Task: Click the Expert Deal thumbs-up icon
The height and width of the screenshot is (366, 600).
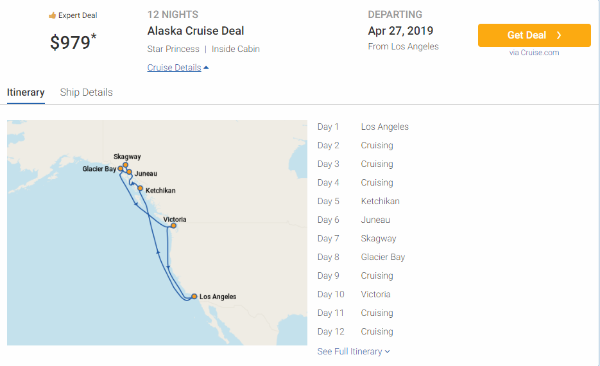Action: 52,16
